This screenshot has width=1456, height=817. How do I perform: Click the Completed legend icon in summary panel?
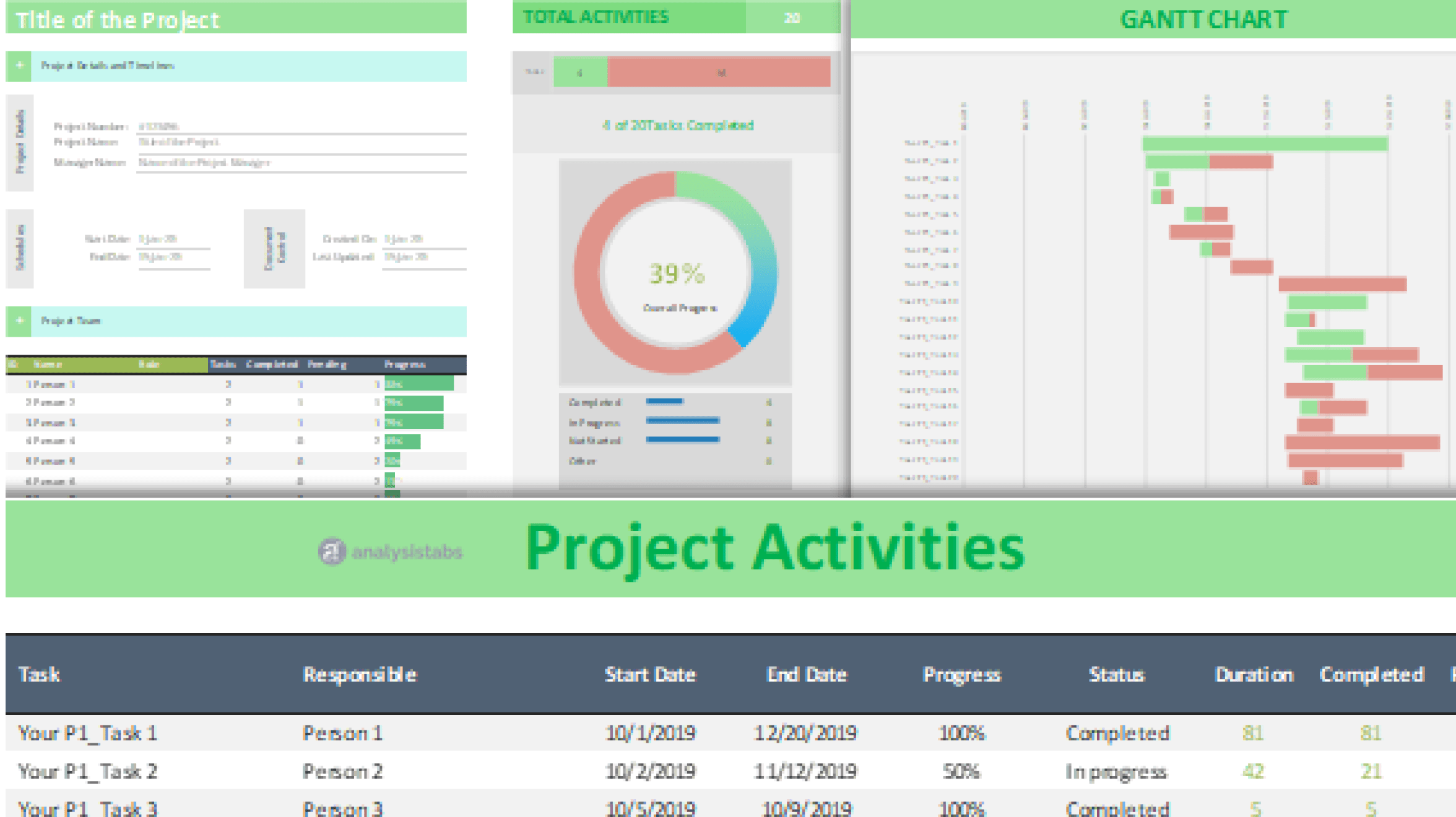664,401
